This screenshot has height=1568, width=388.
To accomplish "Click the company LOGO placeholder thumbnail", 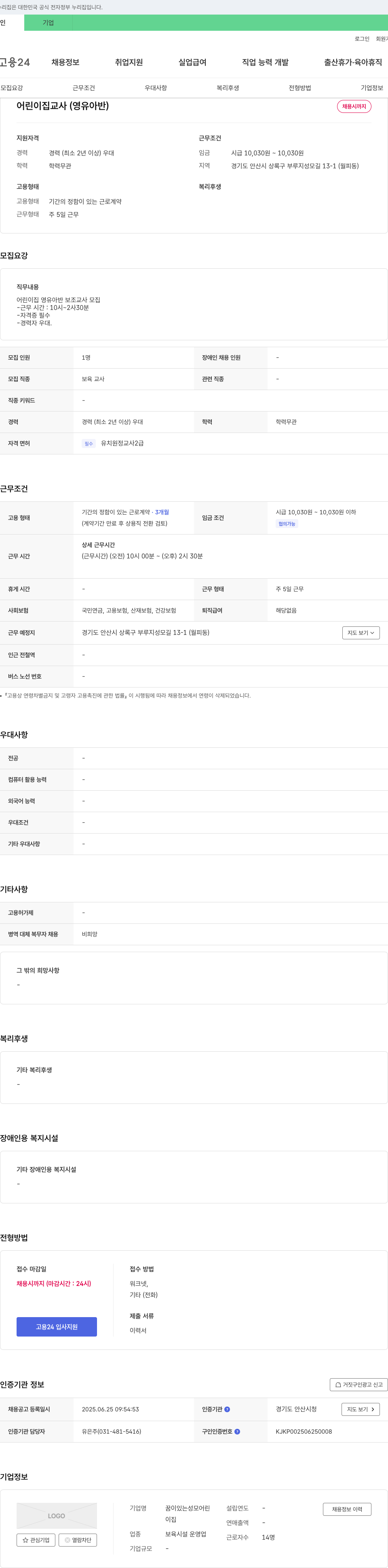I will point(57,1516).
